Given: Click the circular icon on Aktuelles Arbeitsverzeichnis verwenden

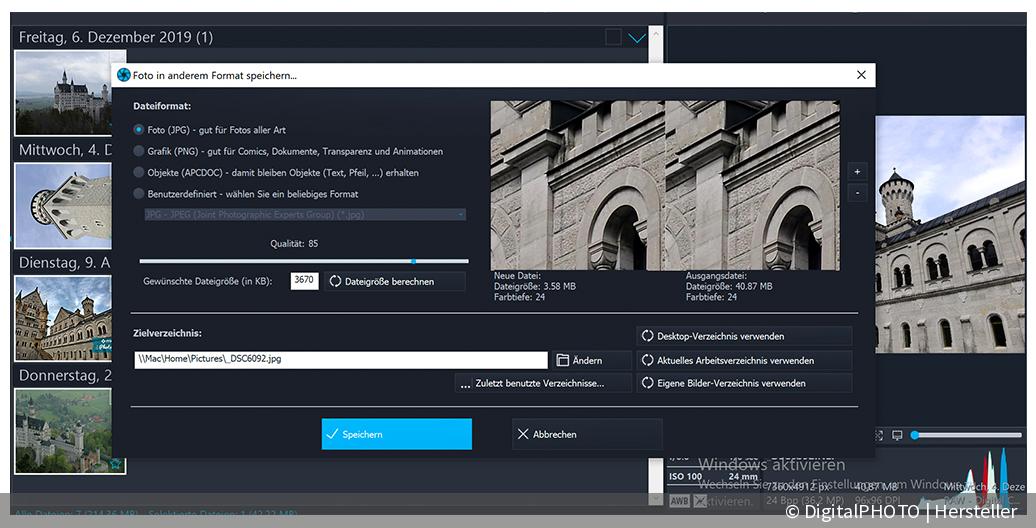Looking at the screenshot, I should 648,361.
